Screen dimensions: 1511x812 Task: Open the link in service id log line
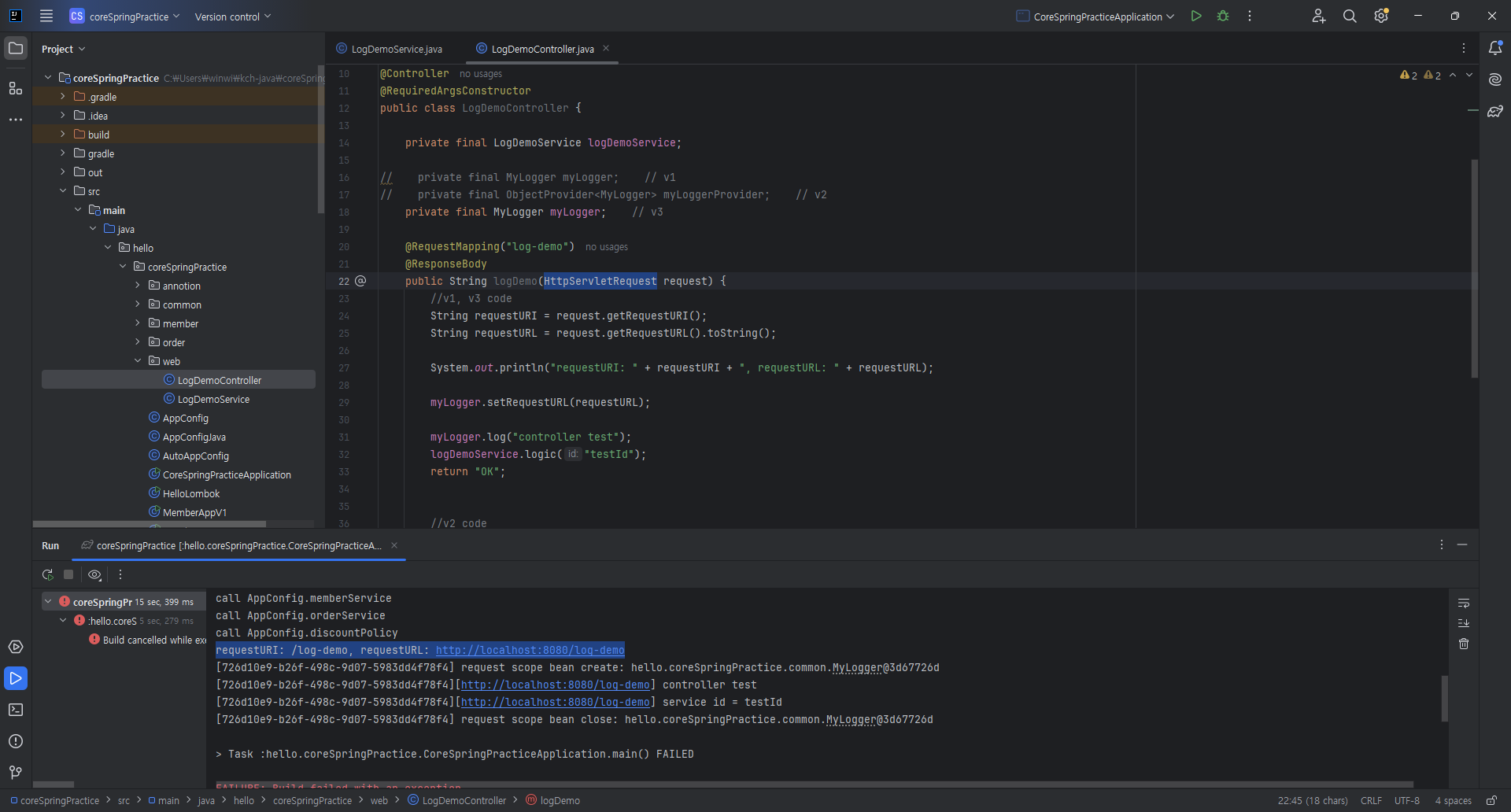pyautogui.click(x=555, y=702)
